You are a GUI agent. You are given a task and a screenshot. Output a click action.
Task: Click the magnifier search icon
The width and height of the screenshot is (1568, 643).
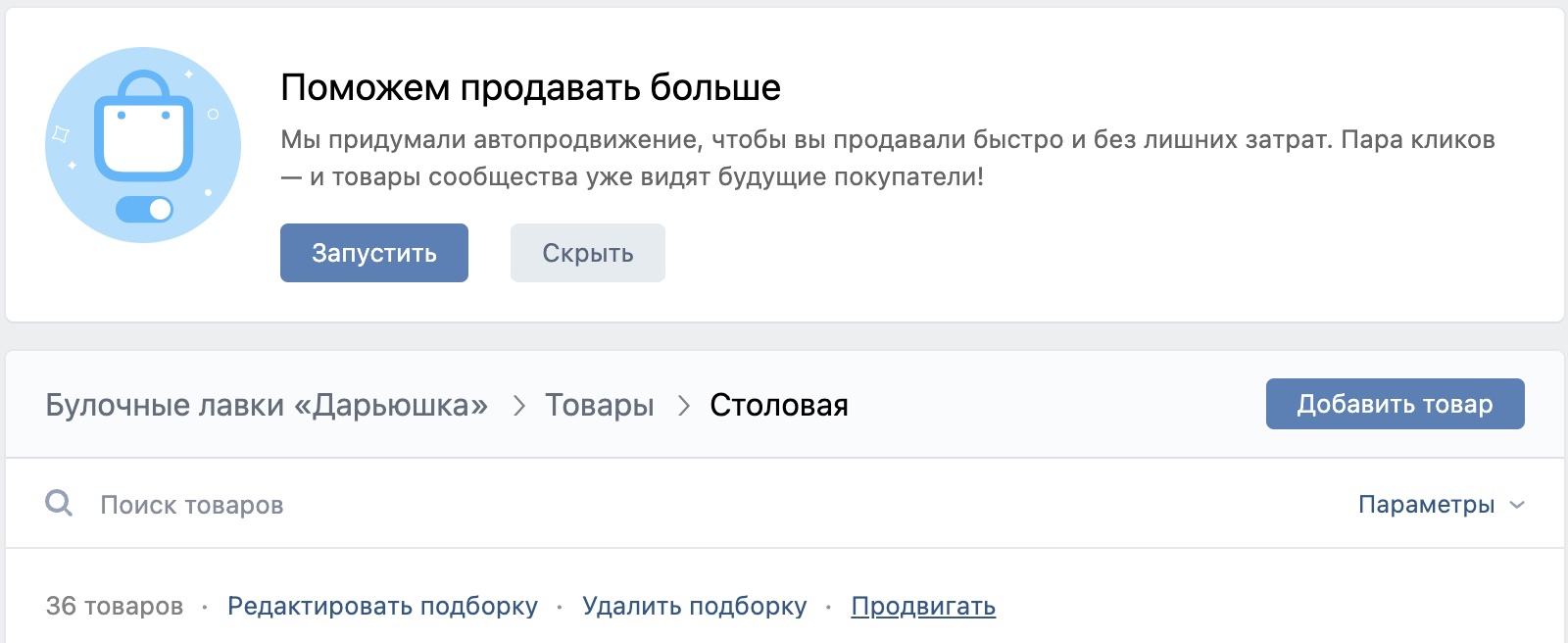point(59,504)
